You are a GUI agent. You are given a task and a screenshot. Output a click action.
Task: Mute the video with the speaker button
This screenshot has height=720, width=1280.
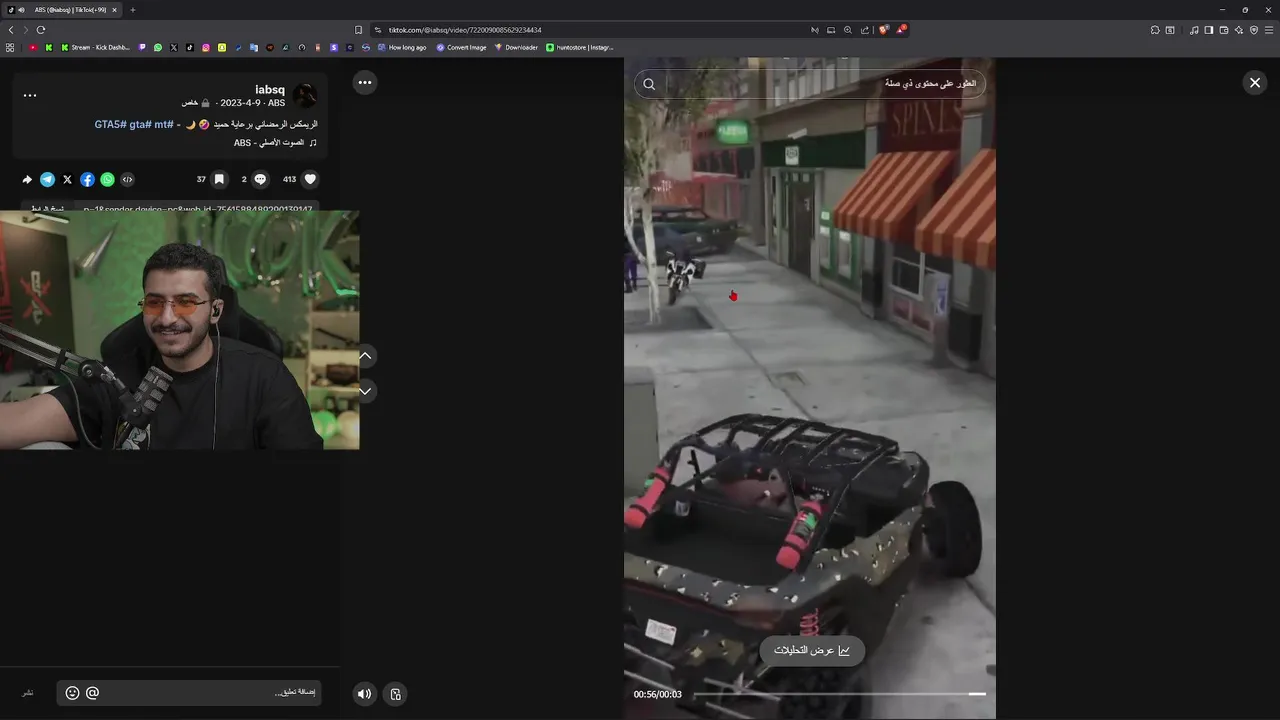click(x=365, y=694)
